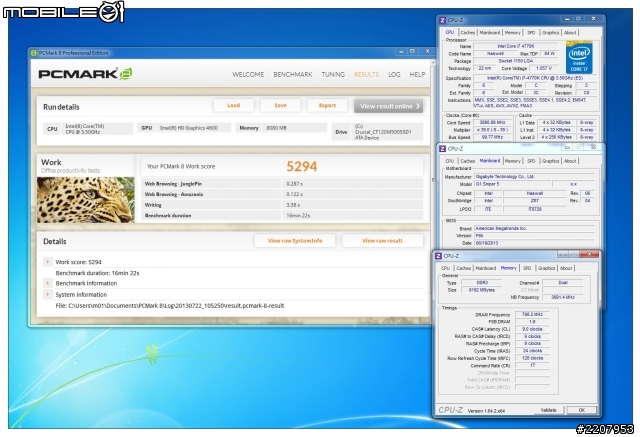
Task: Click the G1.Sniper 5 model field
Action: click(511, 184)
